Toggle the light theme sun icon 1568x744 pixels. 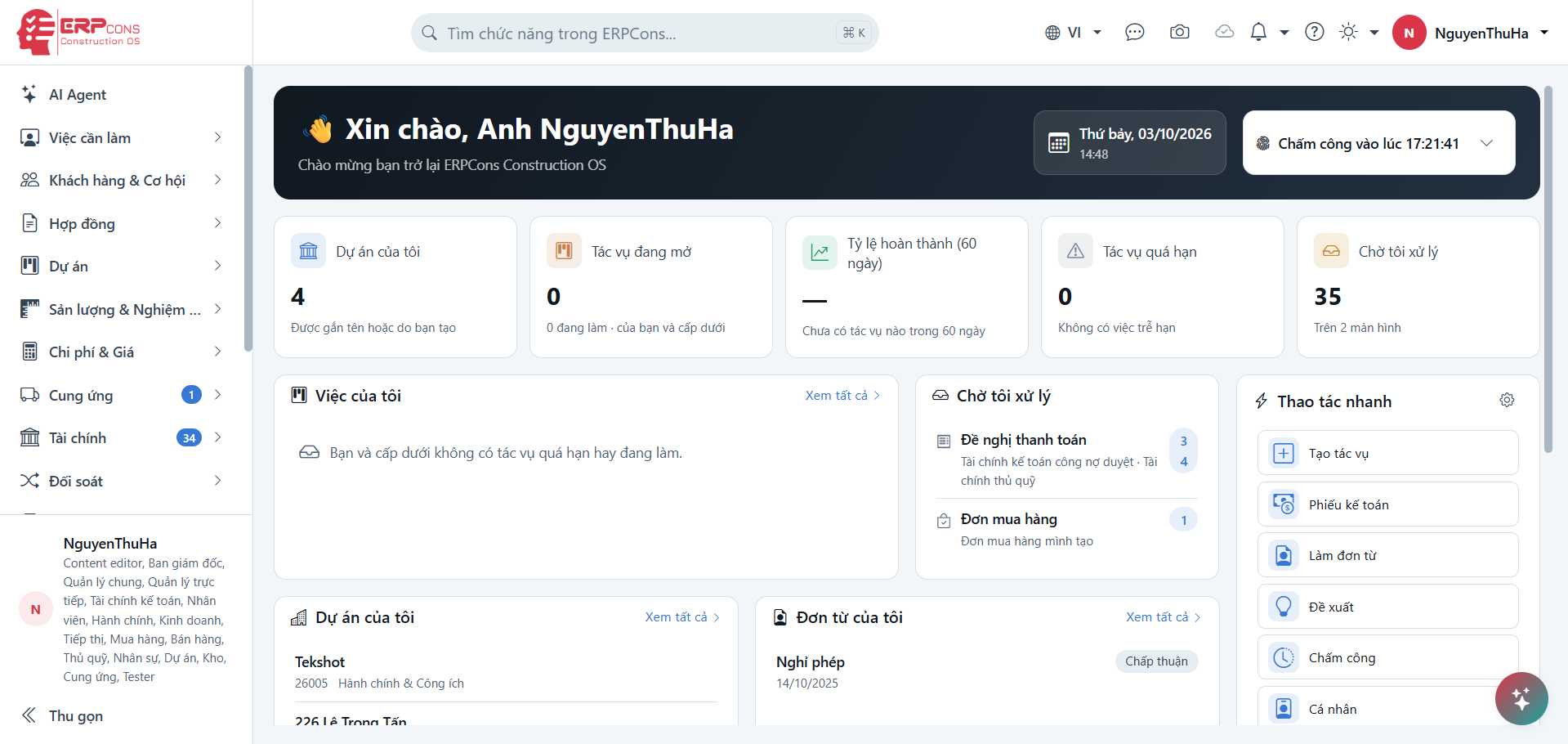(x=1348, y=33)
